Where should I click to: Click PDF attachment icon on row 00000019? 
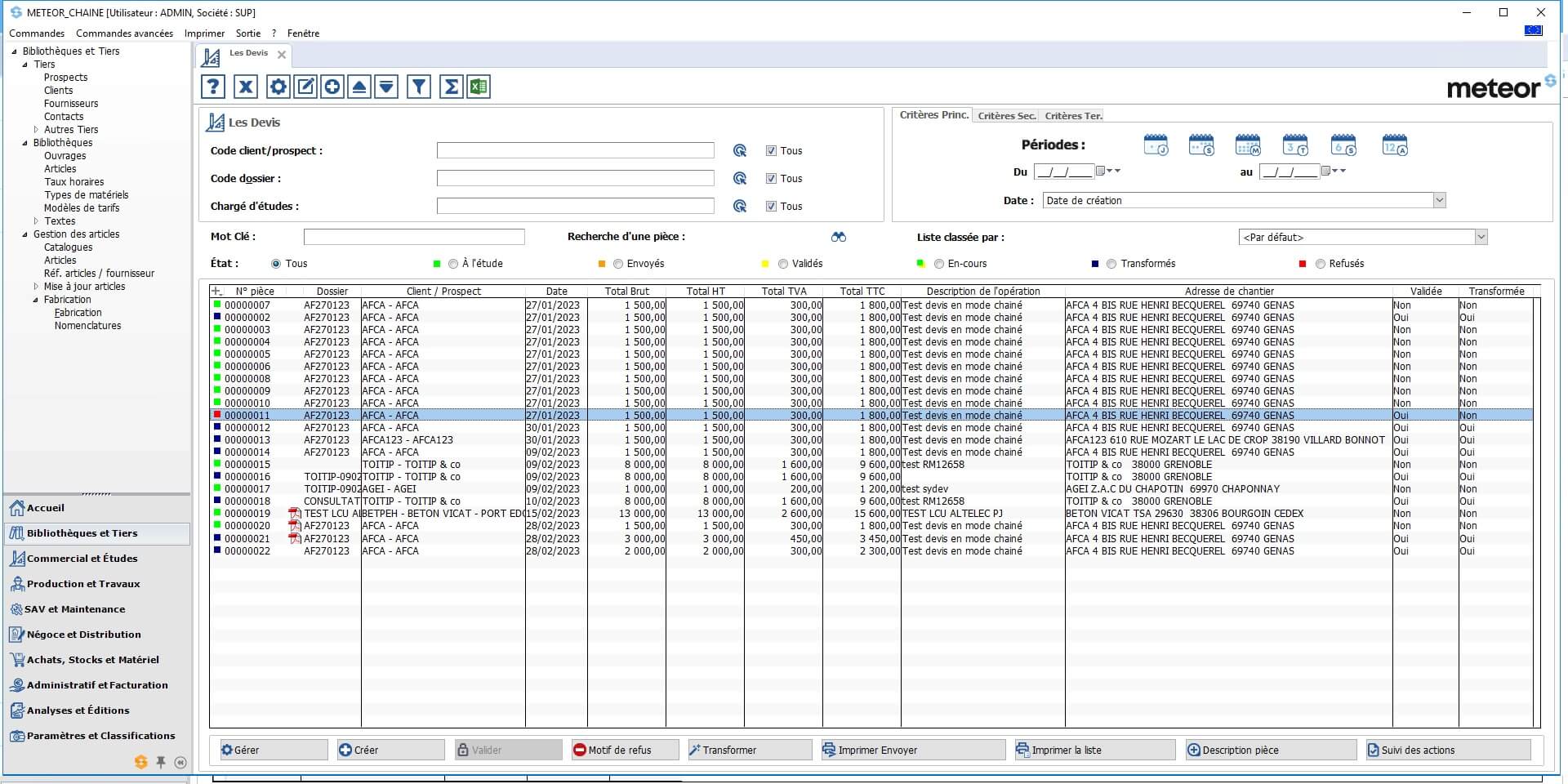(295, 514)
